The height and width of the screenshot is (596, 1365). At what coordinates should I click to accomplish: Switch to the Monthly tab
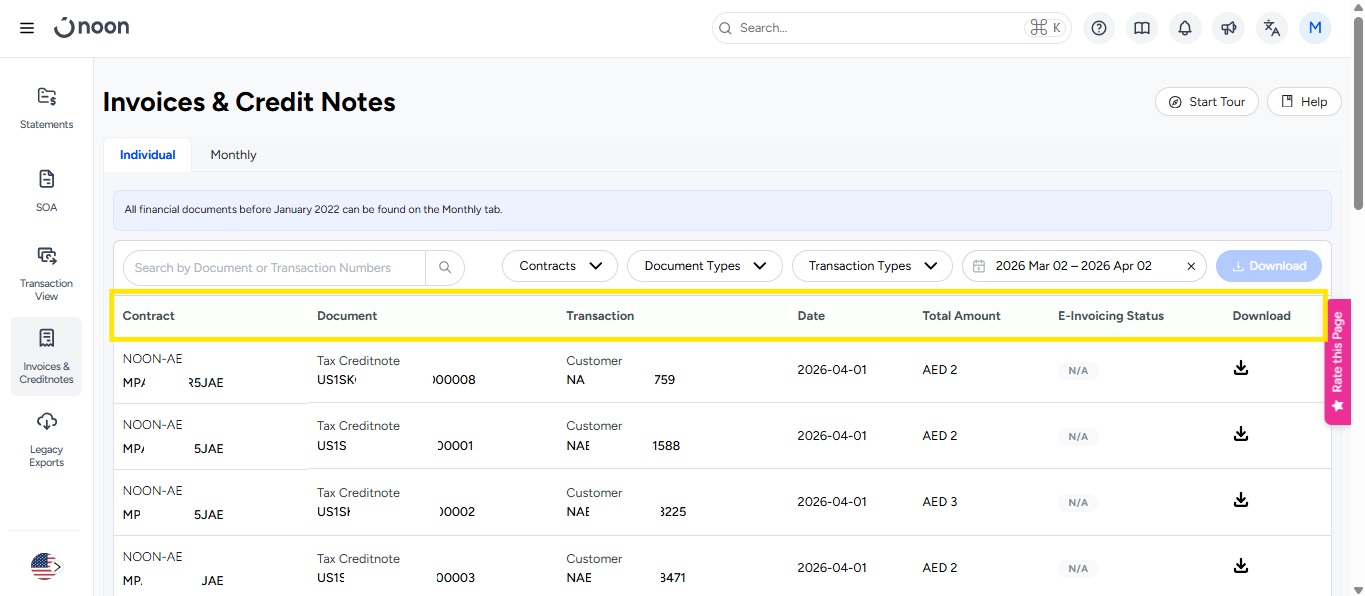point(233,155)
